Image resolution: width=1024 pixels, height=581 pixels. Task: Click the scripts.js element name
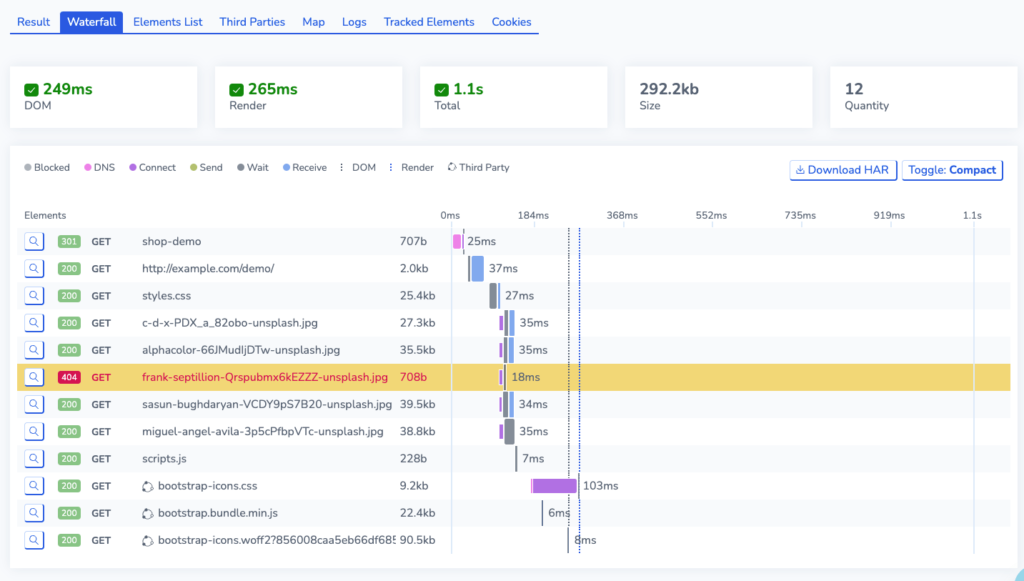[165, 459]
